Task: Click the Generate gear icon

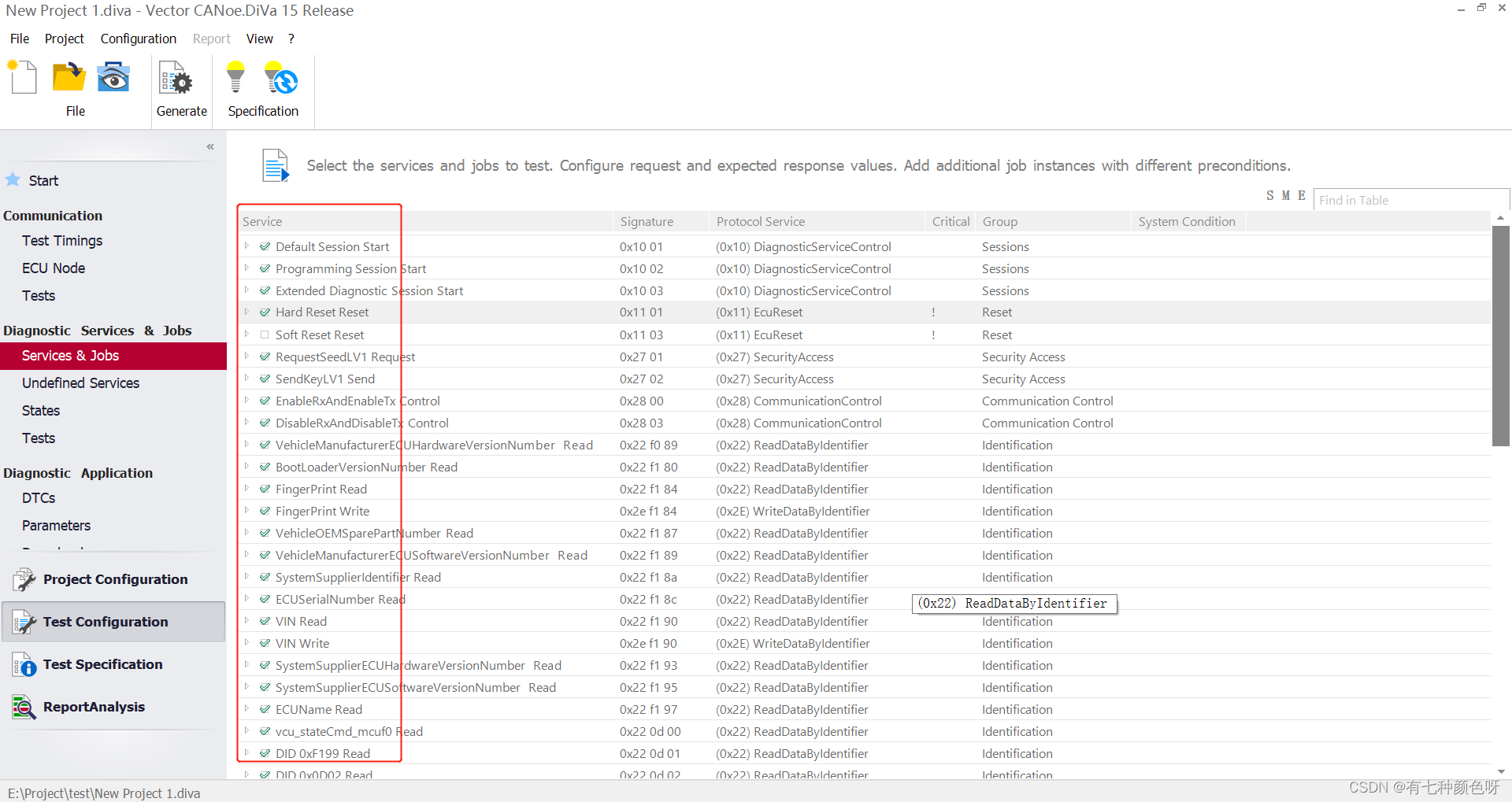Action: [x=176, y=79]
